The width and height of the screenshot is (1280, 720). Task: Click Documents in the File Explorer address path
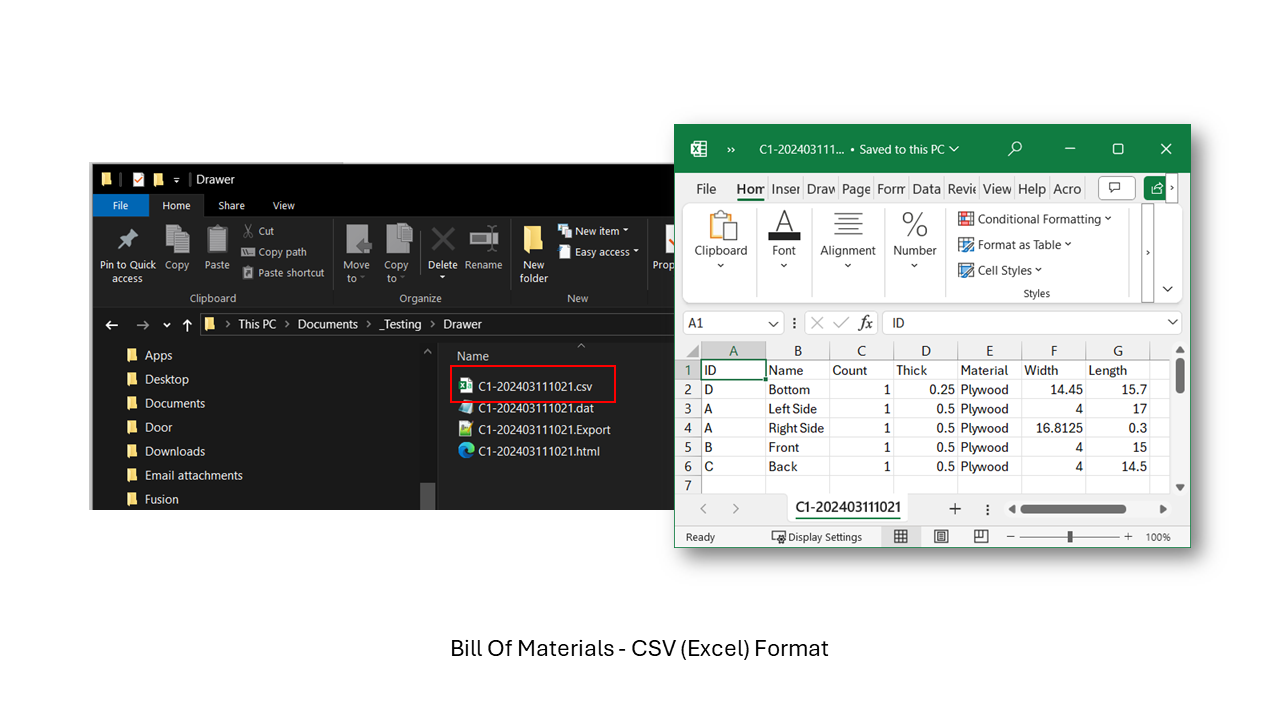pyautogui.click(x=327, y=324)
